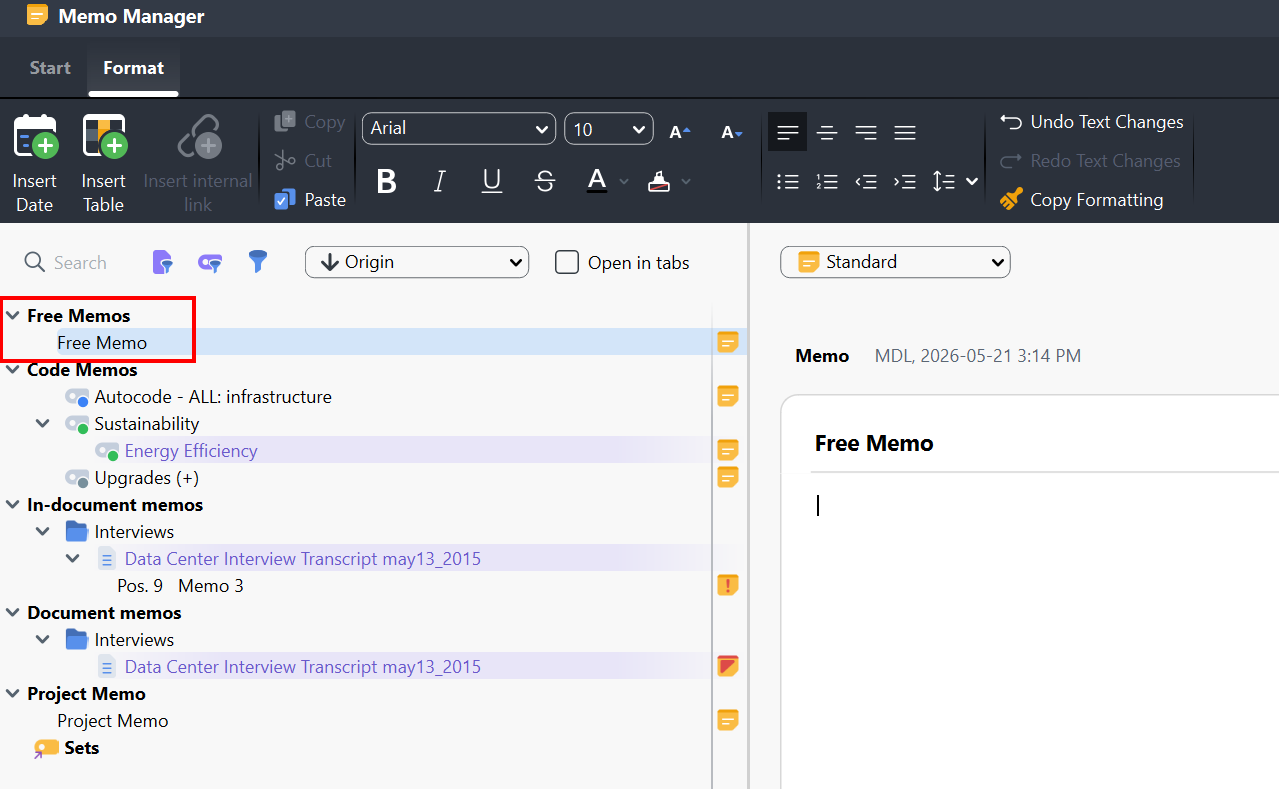The image size is (1279, 789).
Task: Collapse the Free Memos group
Action: click(x=13, y=316)
